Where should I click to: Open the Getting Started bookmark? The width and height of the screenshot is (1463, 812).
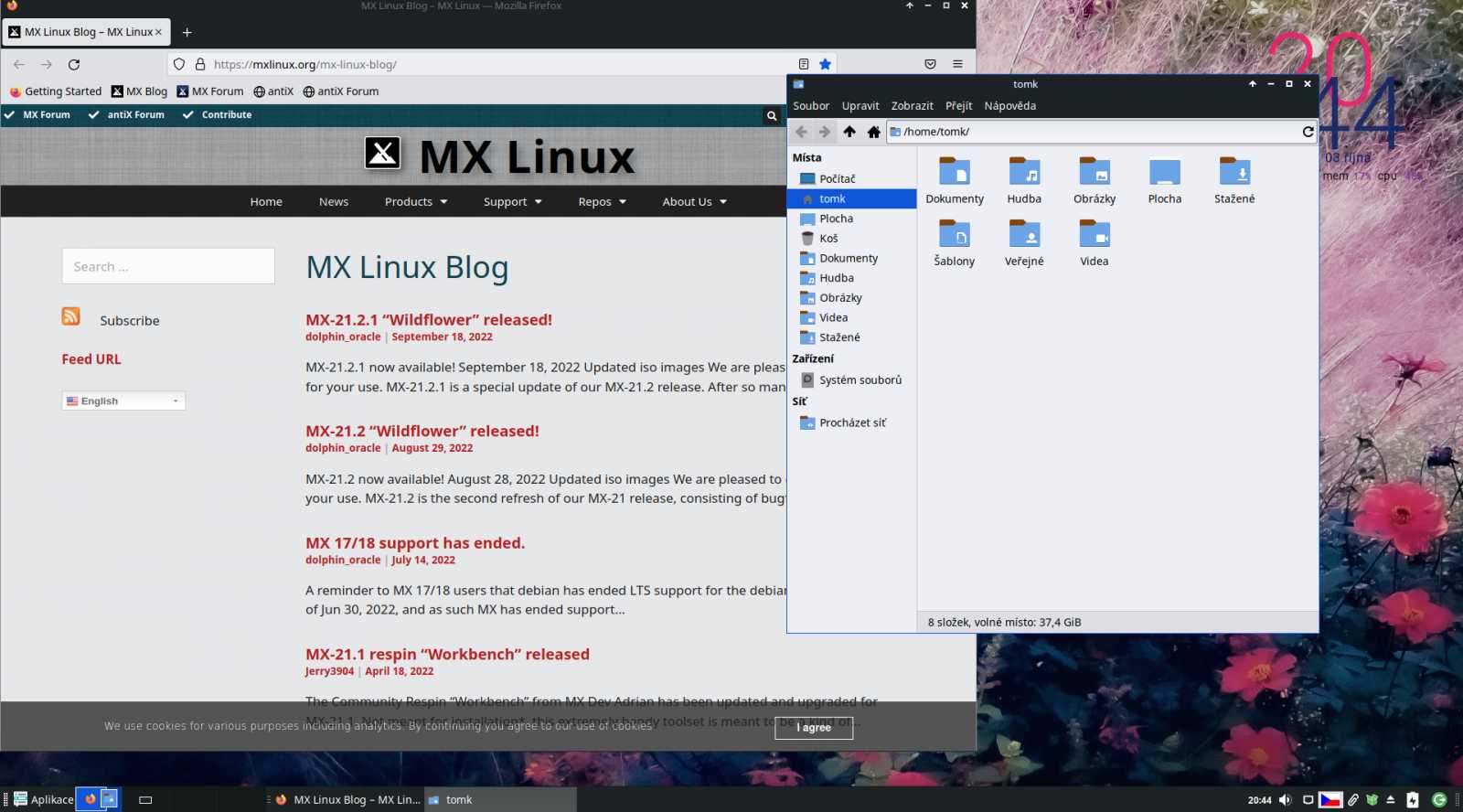coord(56,91)
